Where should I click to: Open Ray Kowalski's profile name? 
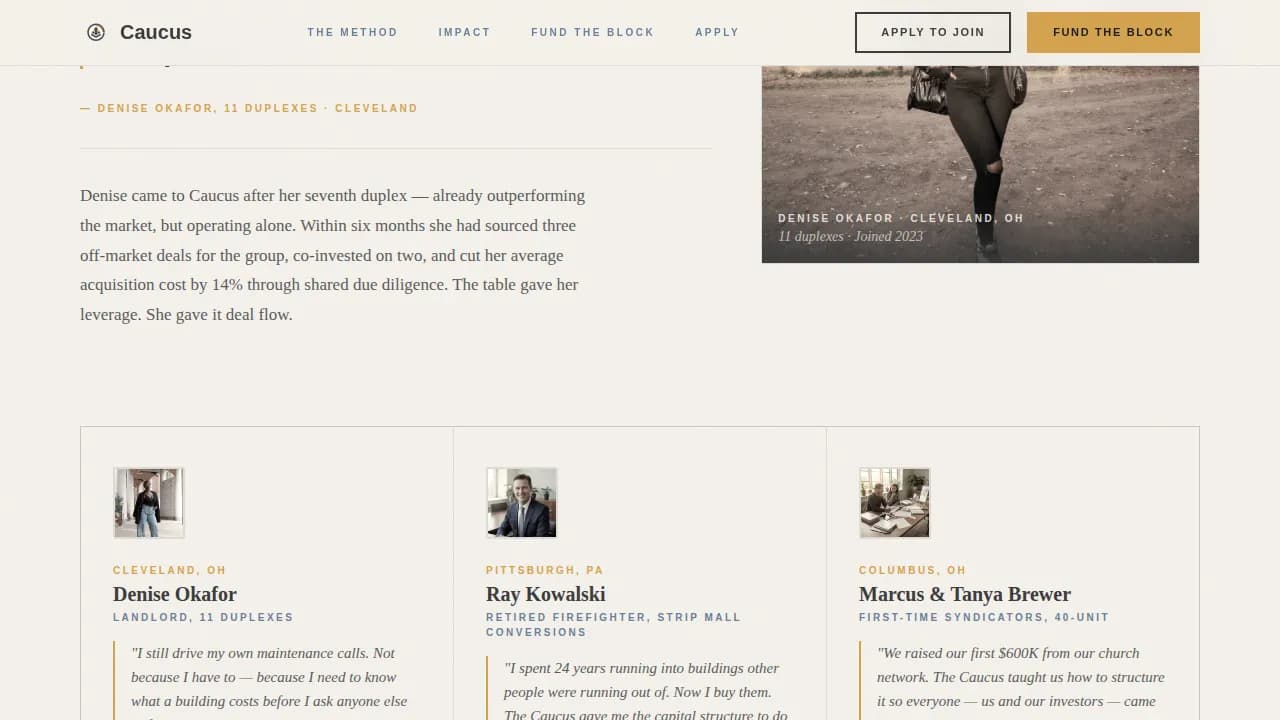pyautogui.click(x=545, y=594)
